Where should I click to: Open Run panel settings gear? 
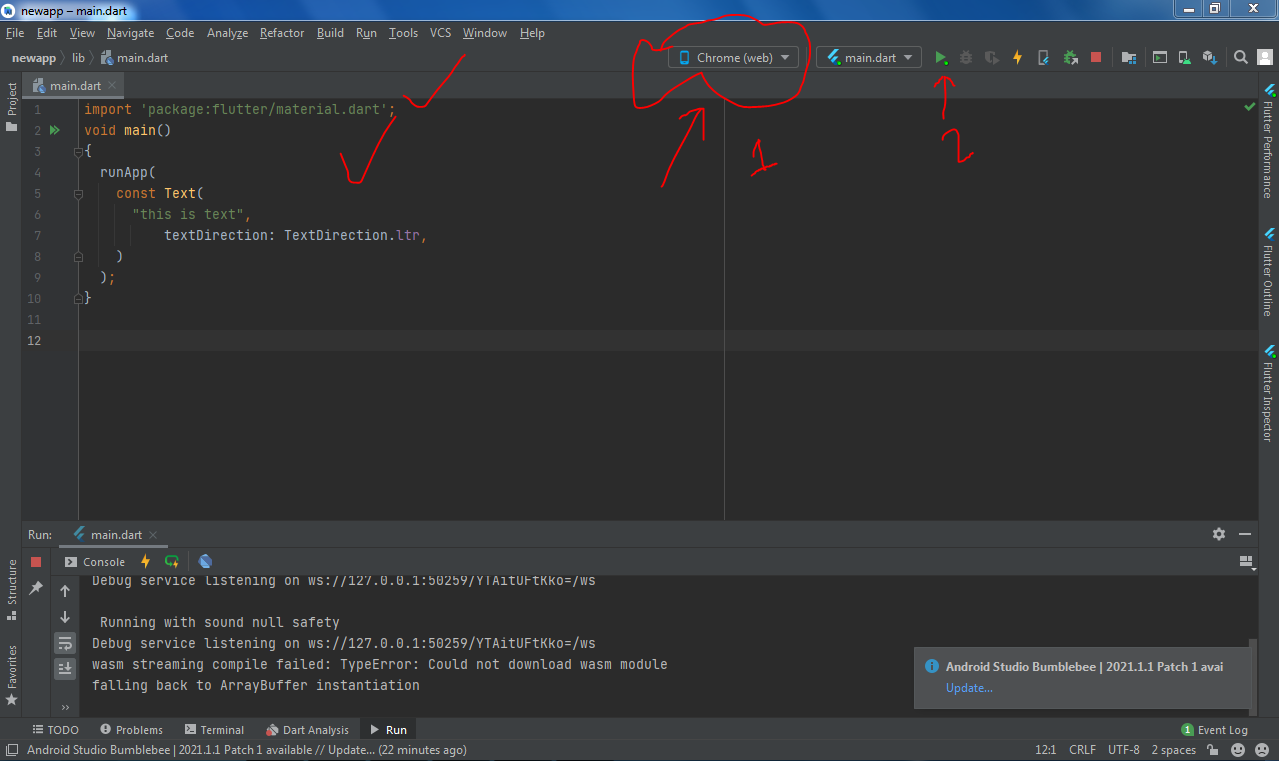point(1219,534)
